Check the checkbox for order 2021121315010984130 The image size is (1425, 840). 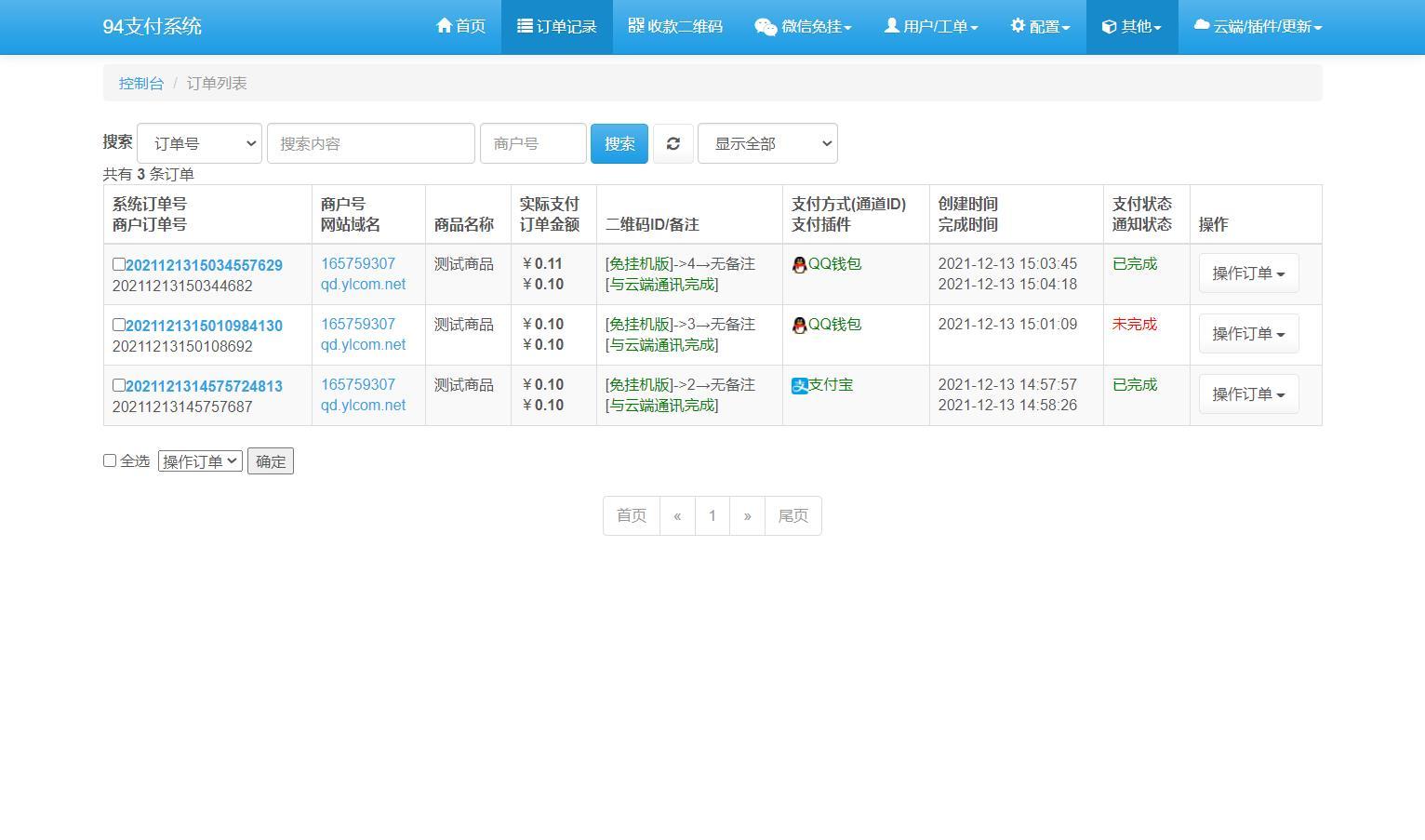click(x=118, y=324)
